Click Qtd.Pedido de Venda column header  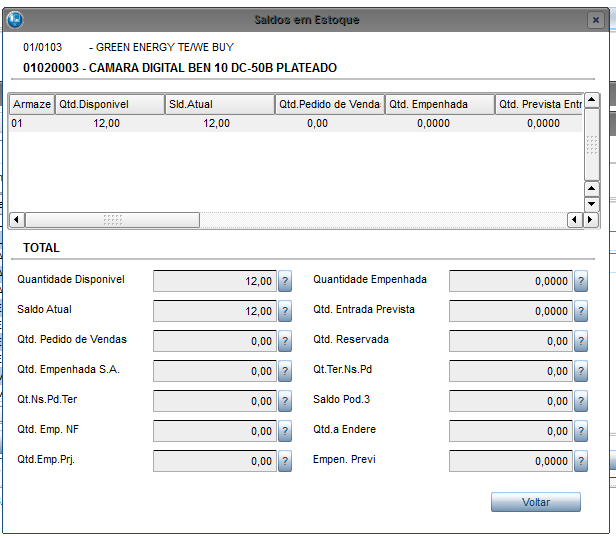[330, 104]
